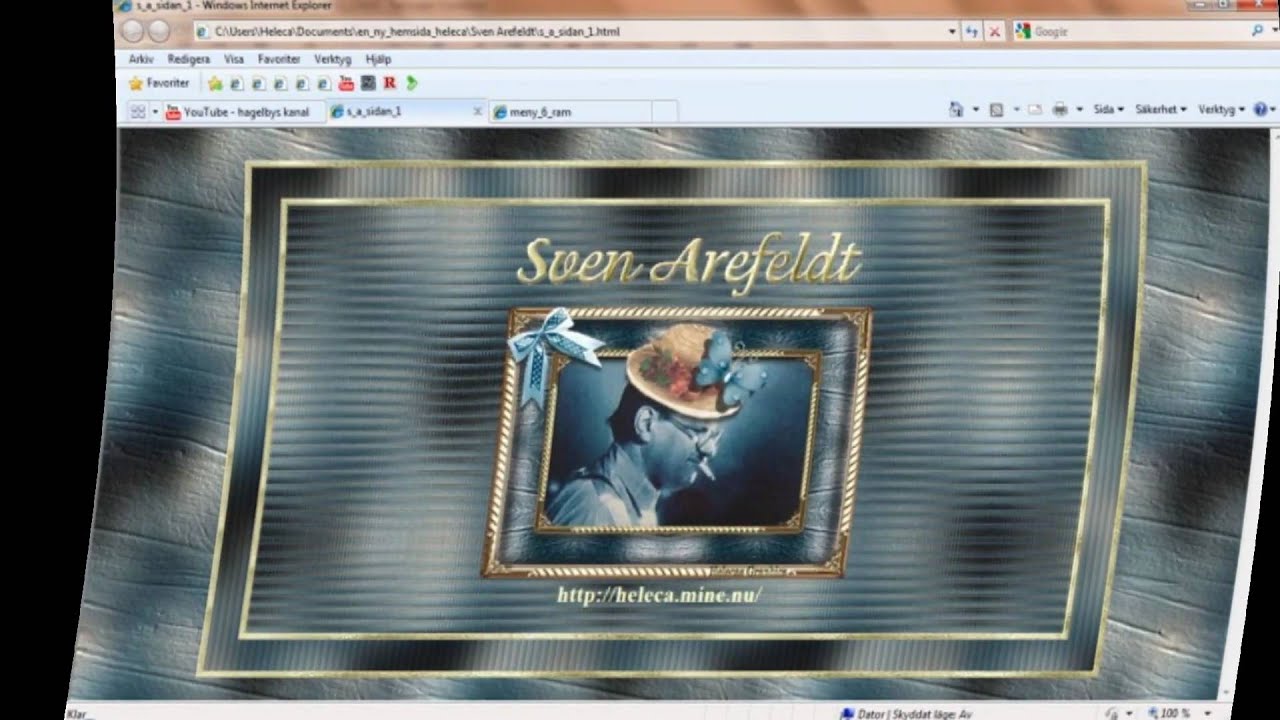Click the http://heleca.mine.nu/ link
Screen dimensions: 1280x720
[659, 595]
